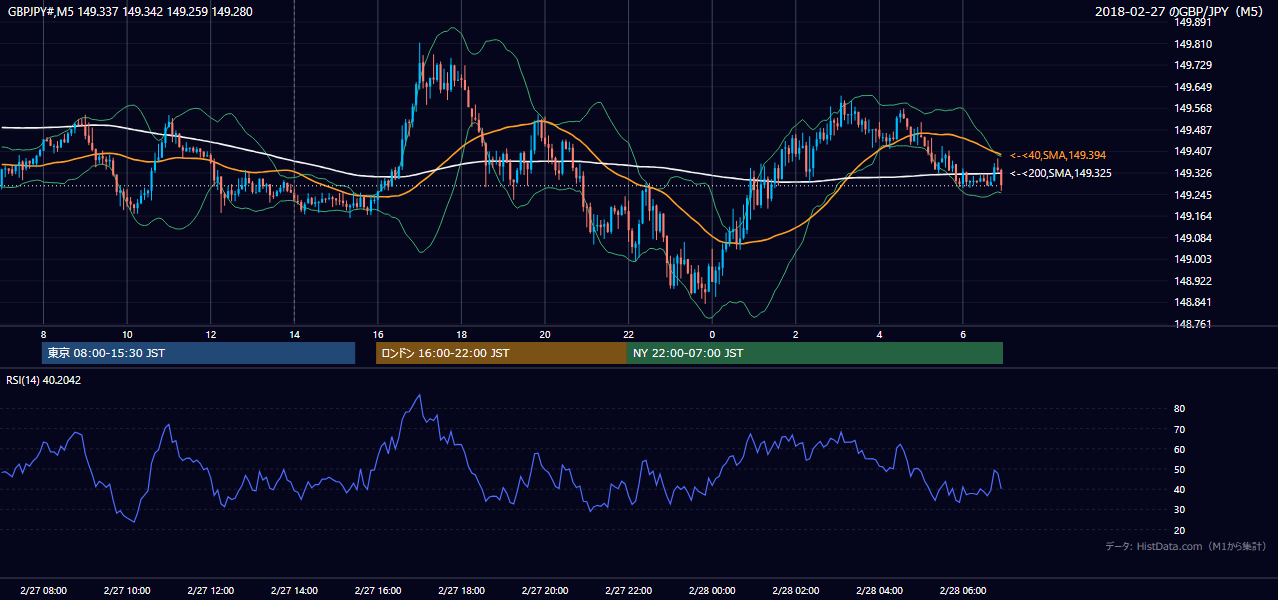Click the bottom date label 2/27 10:00
1278x600 pixels.
pos(127,591)
